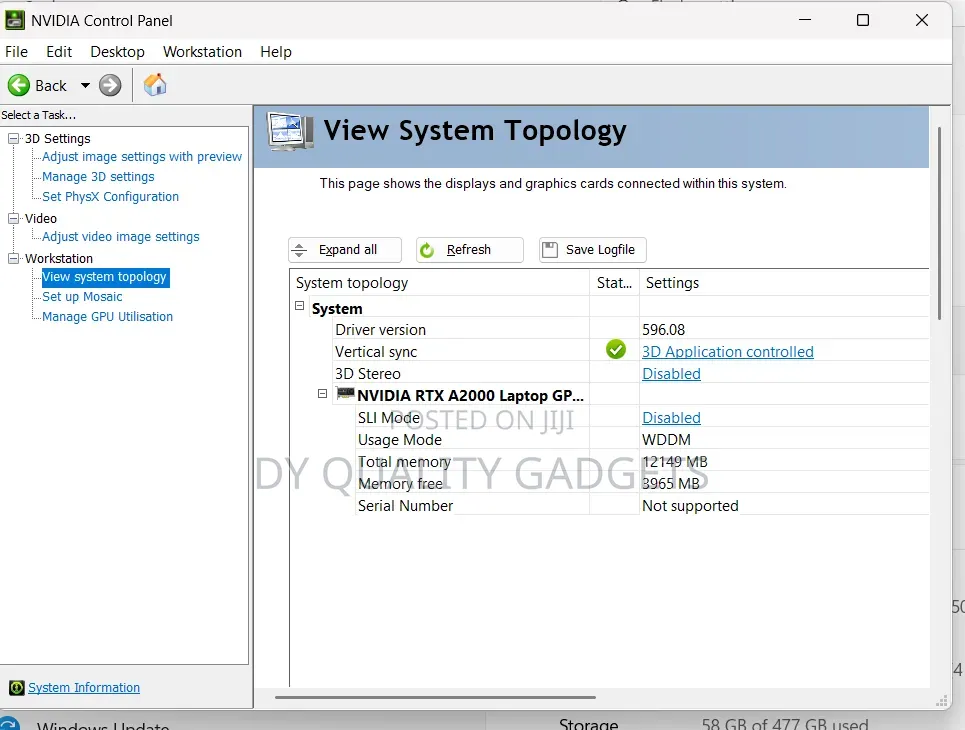Image resolution: width=965 pixels, height=730 pixels.
Task: Click the green Vertical sync status checkmark
Action: pos(615,350)
